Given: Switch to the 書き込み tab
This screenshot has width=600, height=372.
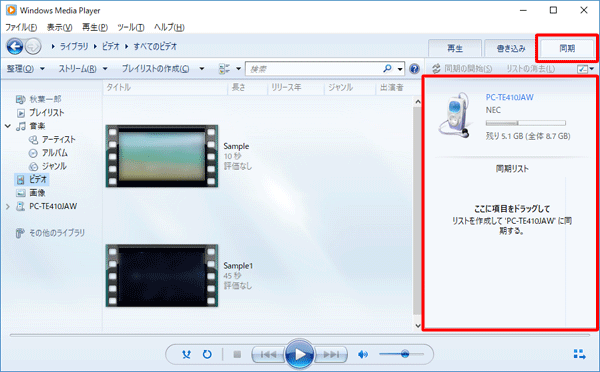Looking at the screenshot, I should [511, 48].
